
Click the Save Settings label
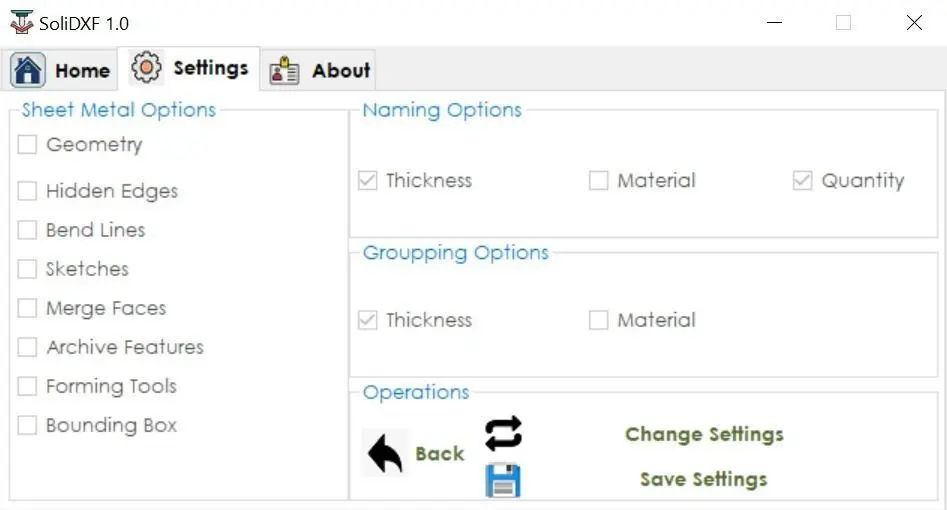click(x=703, y=479)
